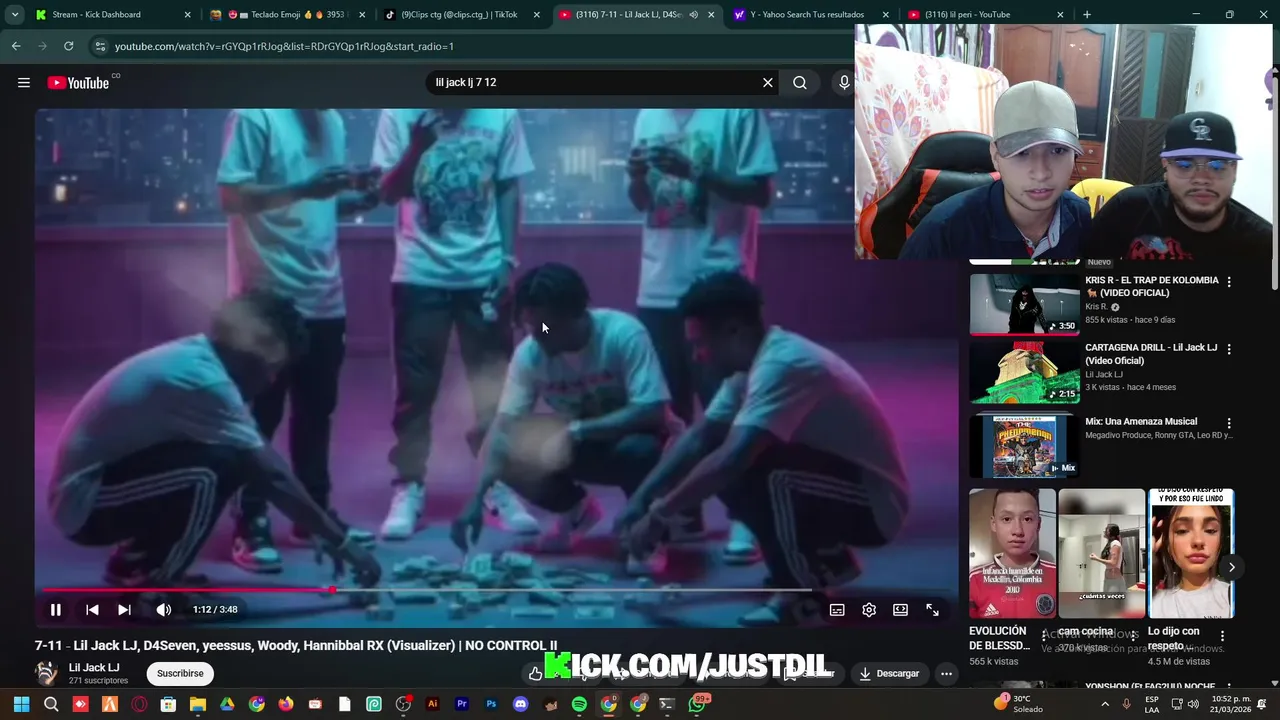Mute the playing Lil Jack tab's audio

[693, 15]
